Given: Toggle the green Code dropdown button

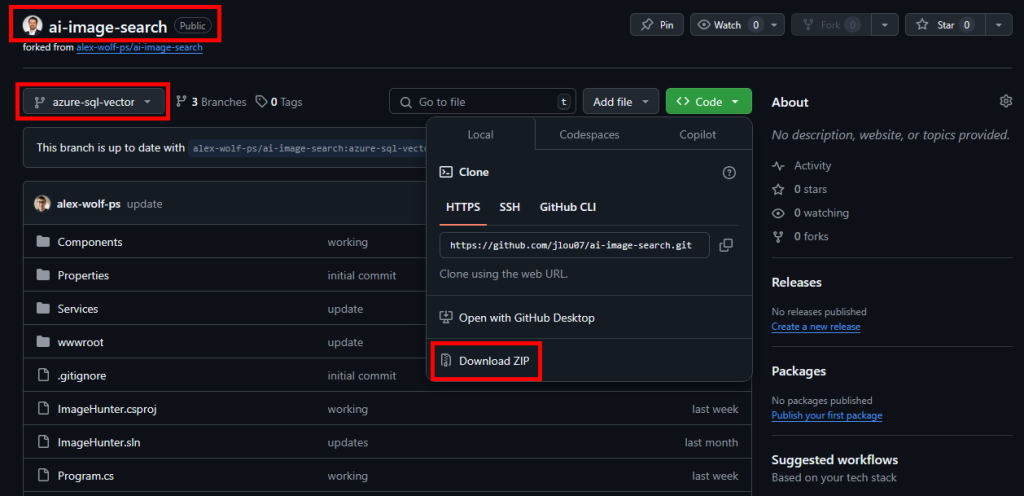Looking at the screenshot, I should (x=709, y=102).
